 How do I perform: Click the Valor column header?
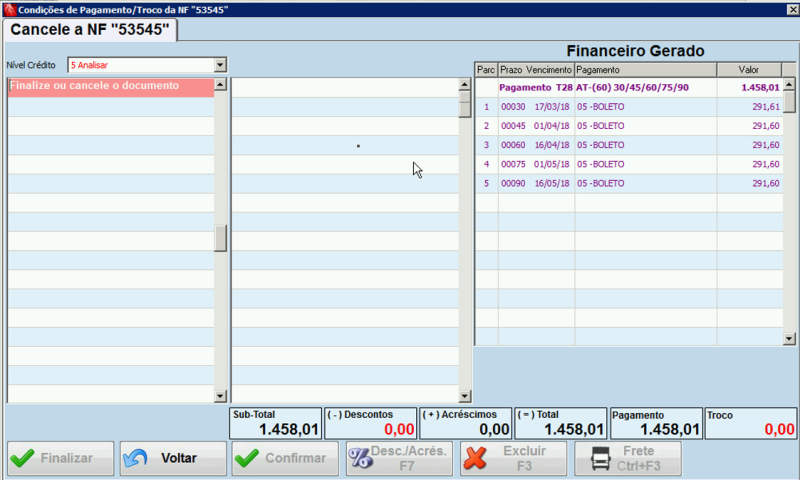point(749,70)
